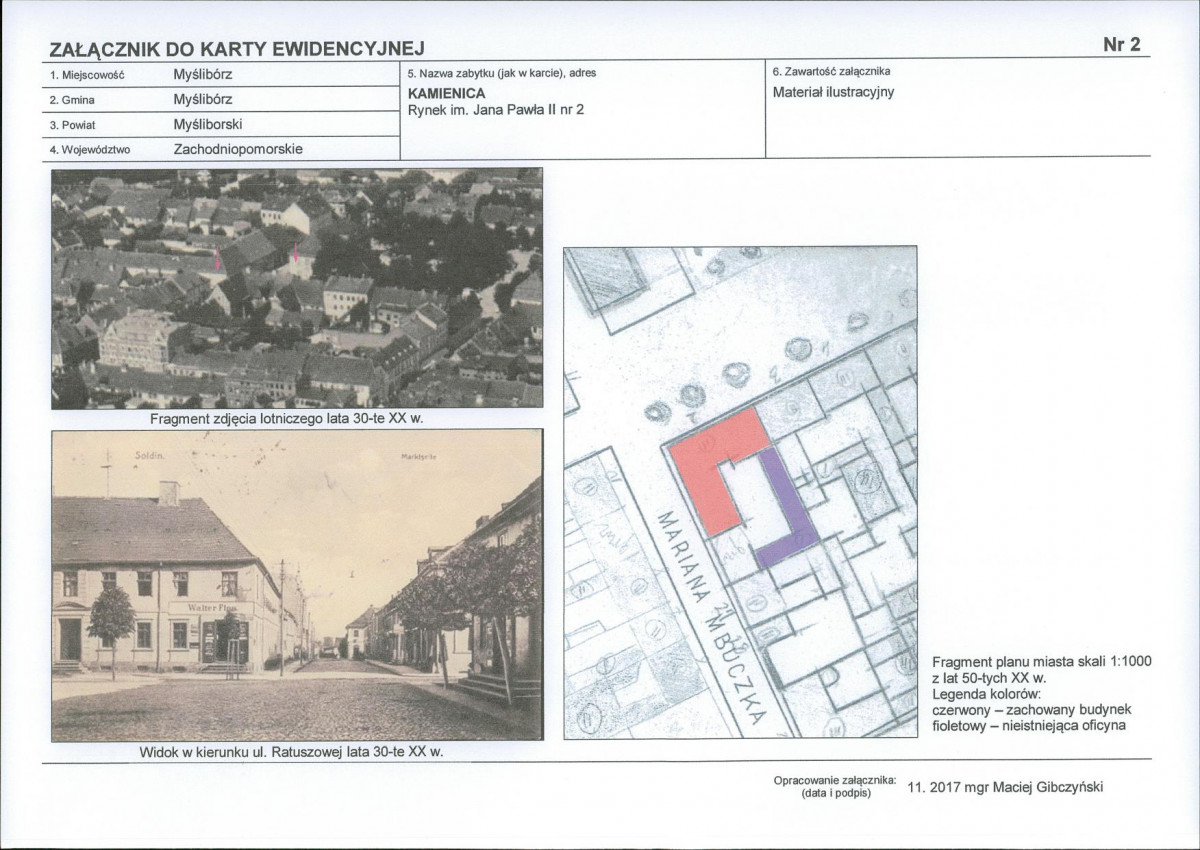Click the Nr 2 attachment number
Screen dimensions: 1200x850
click(x=1121, y=45)
